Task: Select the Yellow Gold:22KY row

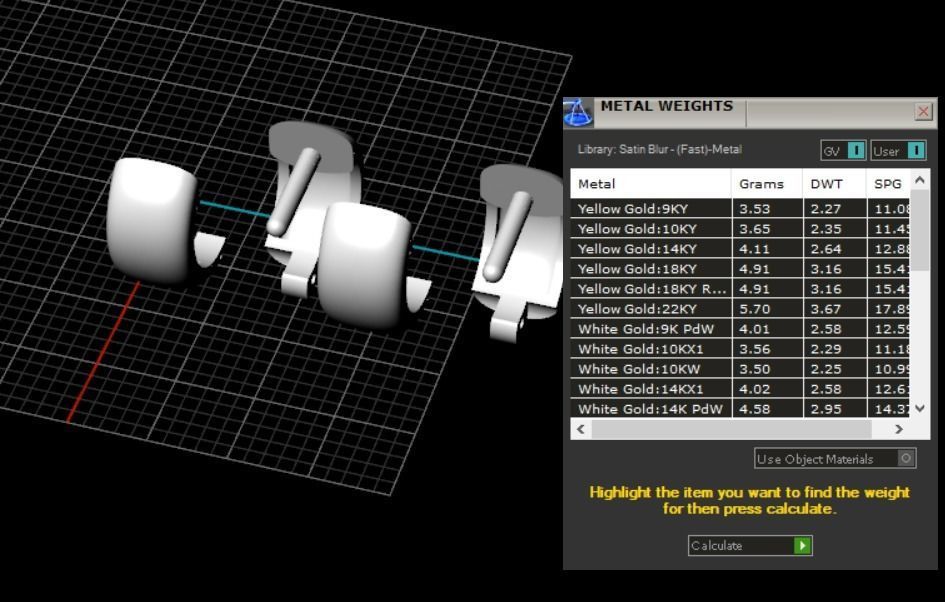Action: coord(741,309)
